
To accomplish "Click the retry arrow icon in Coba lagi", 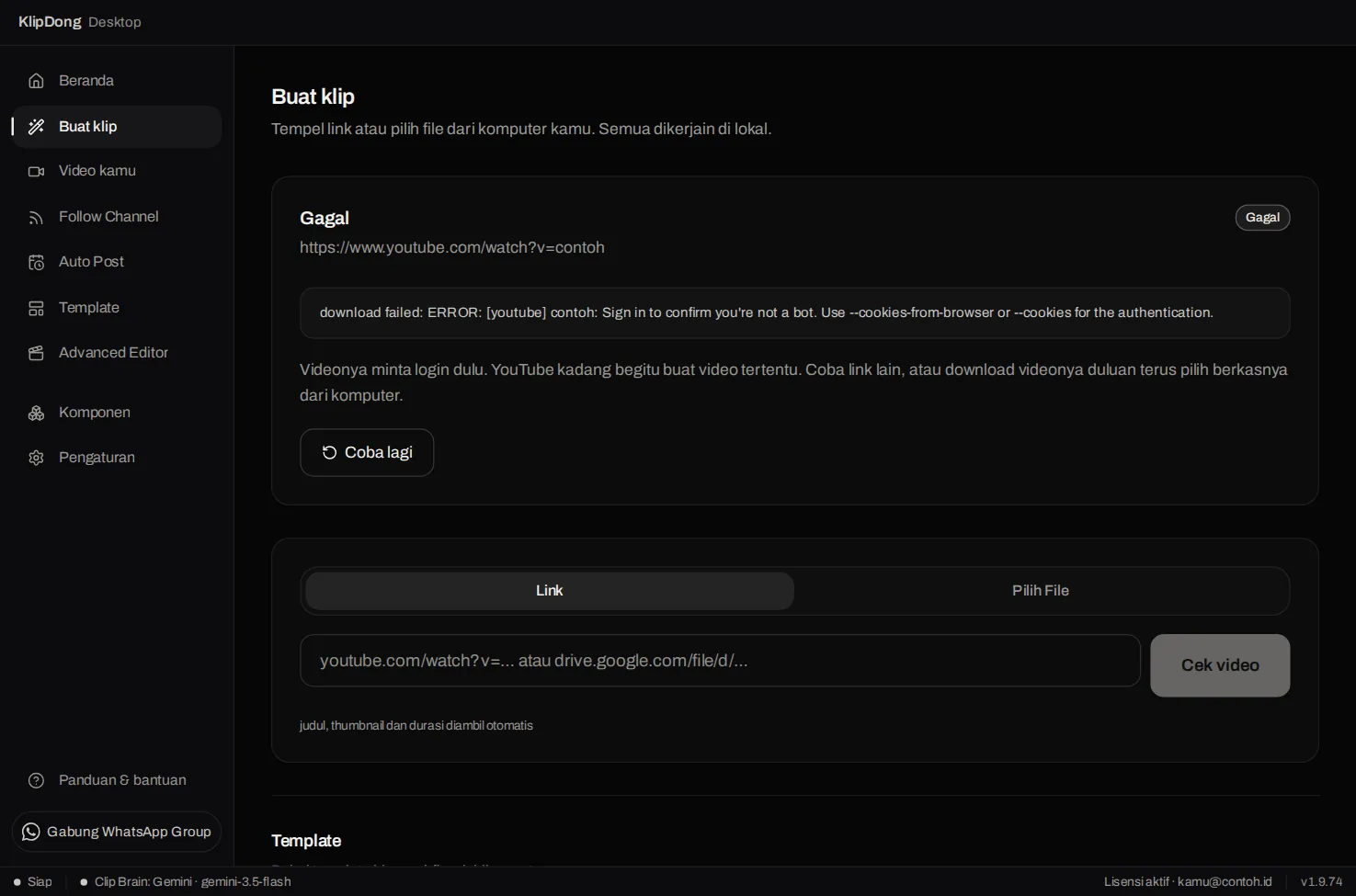I will [329, 452].
